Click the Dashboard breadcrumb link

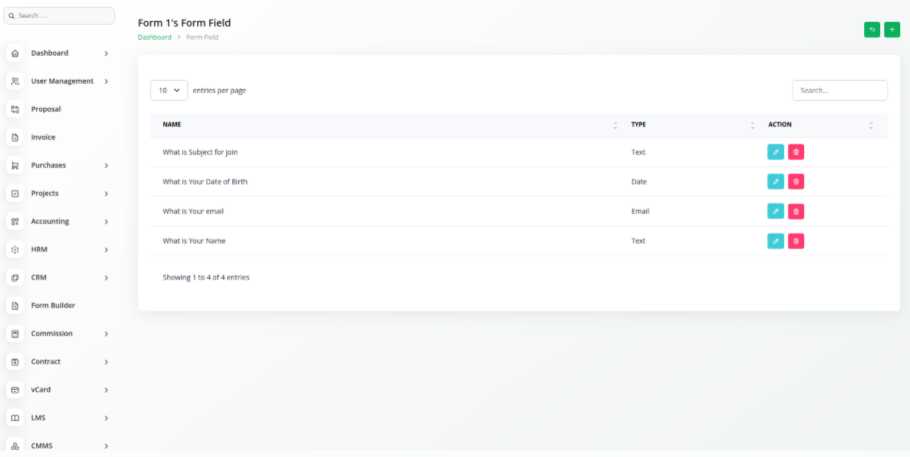[x=154, y=37]
